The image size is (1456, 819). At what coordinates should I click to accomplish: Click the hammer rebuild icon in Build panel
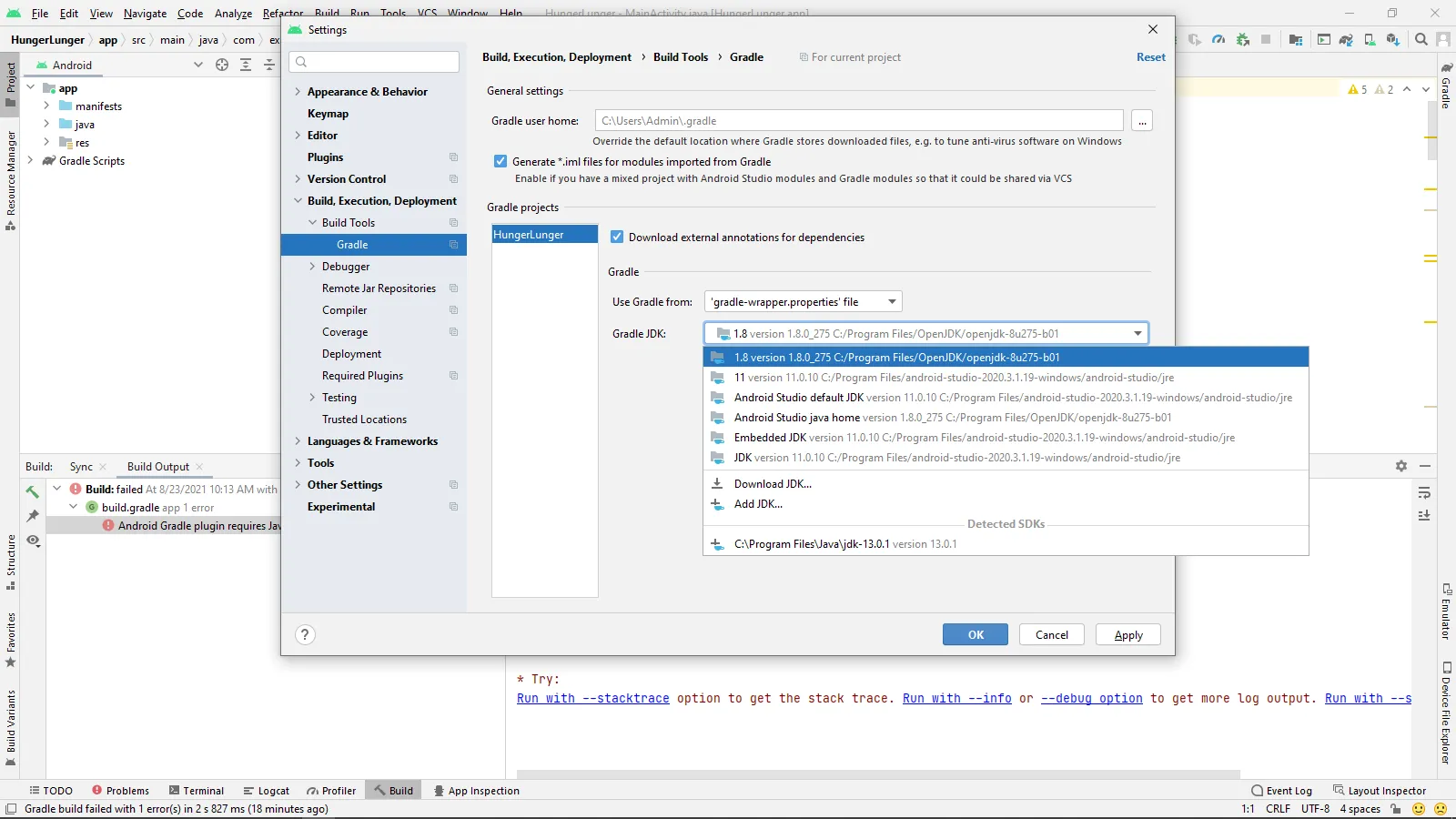click(33, 491)
